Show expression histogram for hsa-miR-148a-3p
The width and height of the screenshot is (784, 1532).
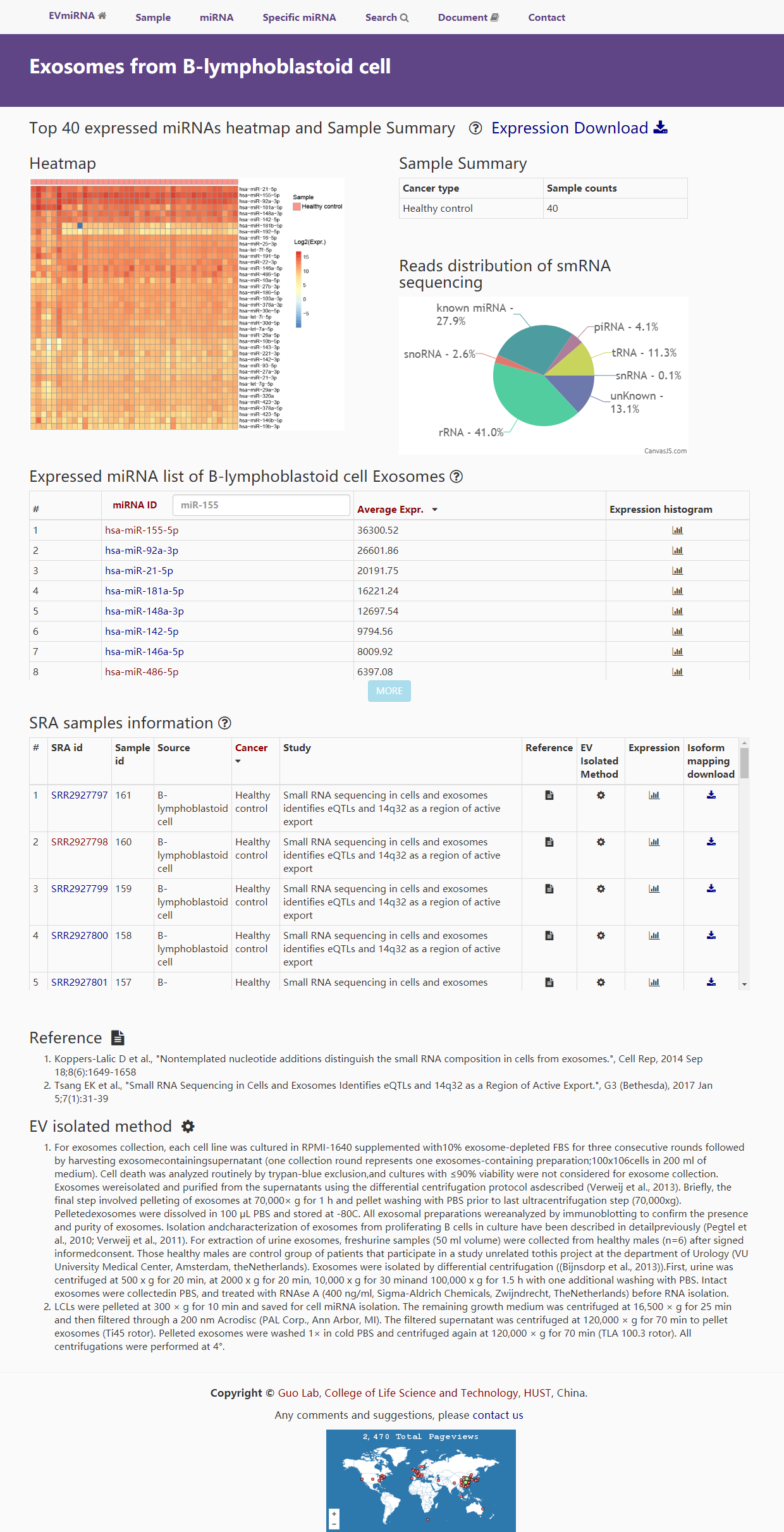tap(678, 611)
